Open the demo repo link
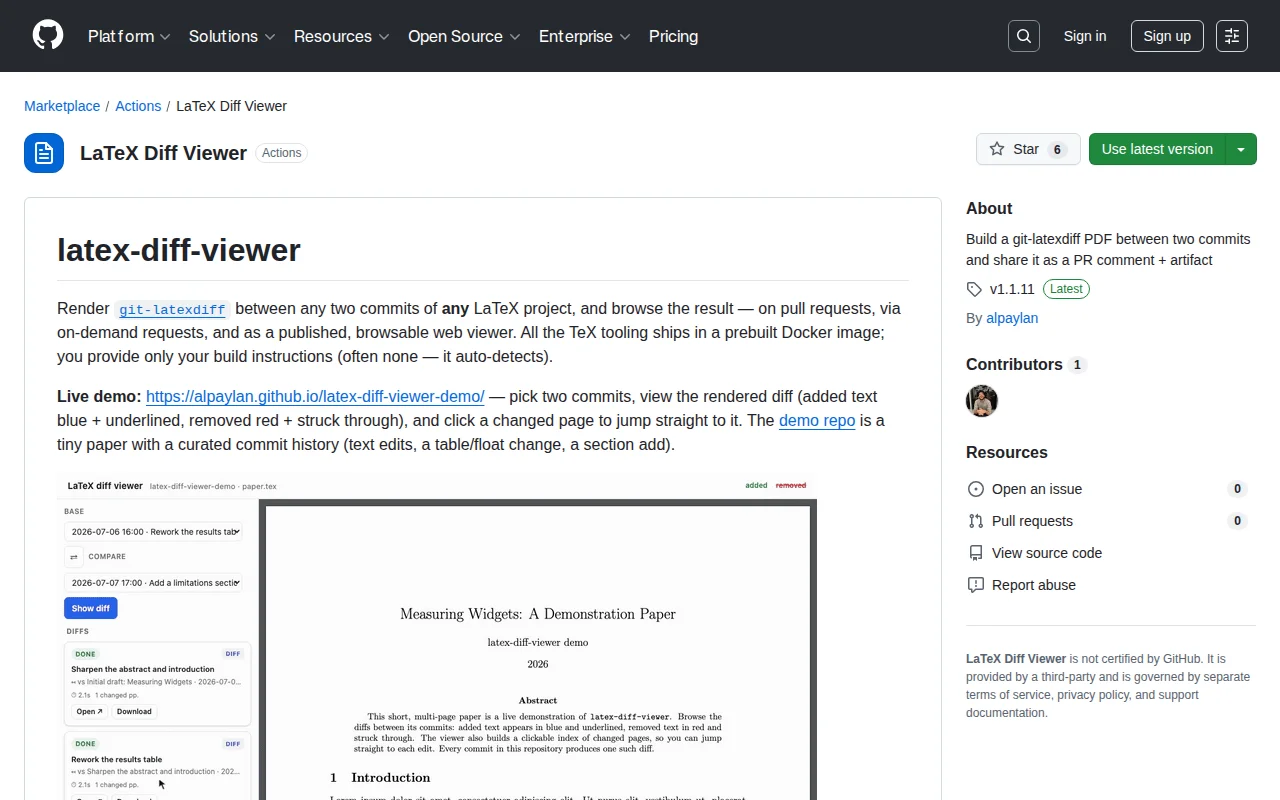Screen dimensions: 1280x800 point(817,420)
